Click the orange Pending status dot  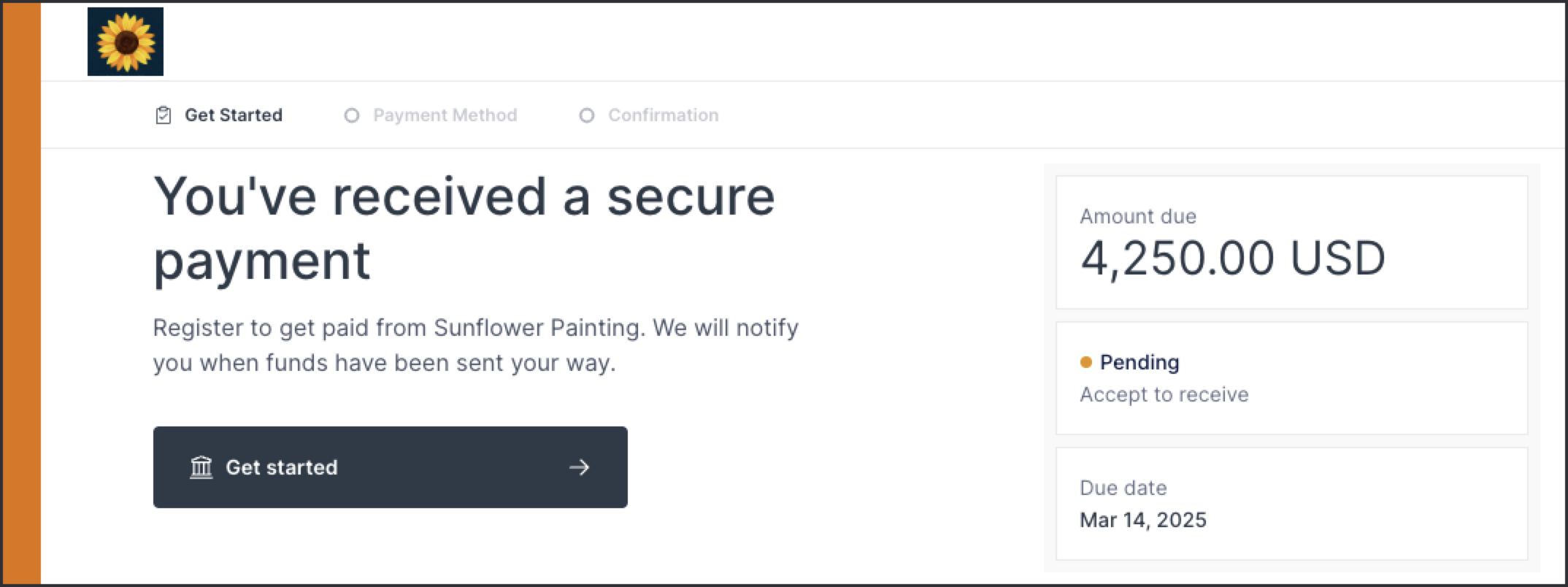pos(1085,362)
